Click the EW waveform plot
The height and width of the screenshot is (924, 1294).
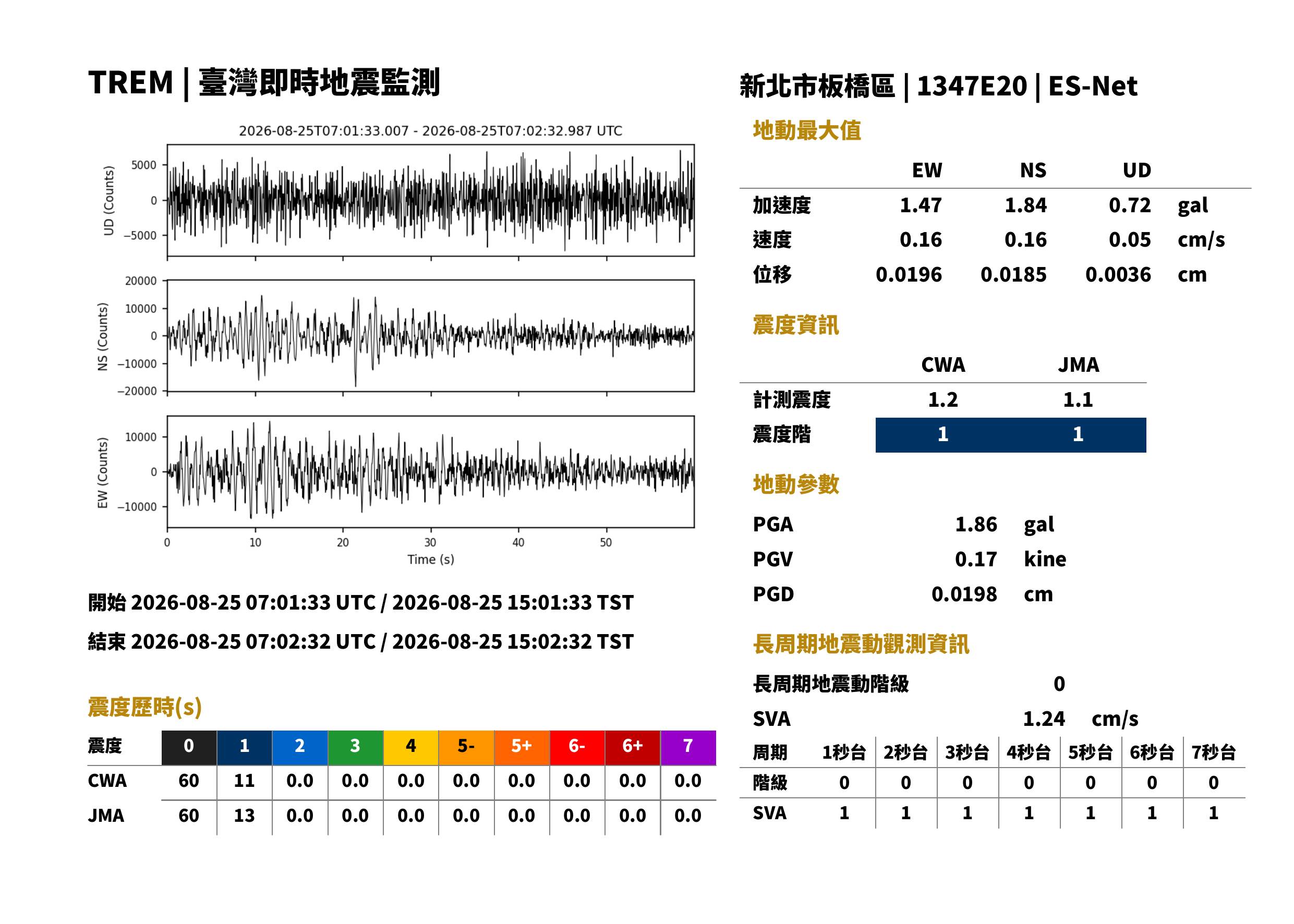pos(430,472)
